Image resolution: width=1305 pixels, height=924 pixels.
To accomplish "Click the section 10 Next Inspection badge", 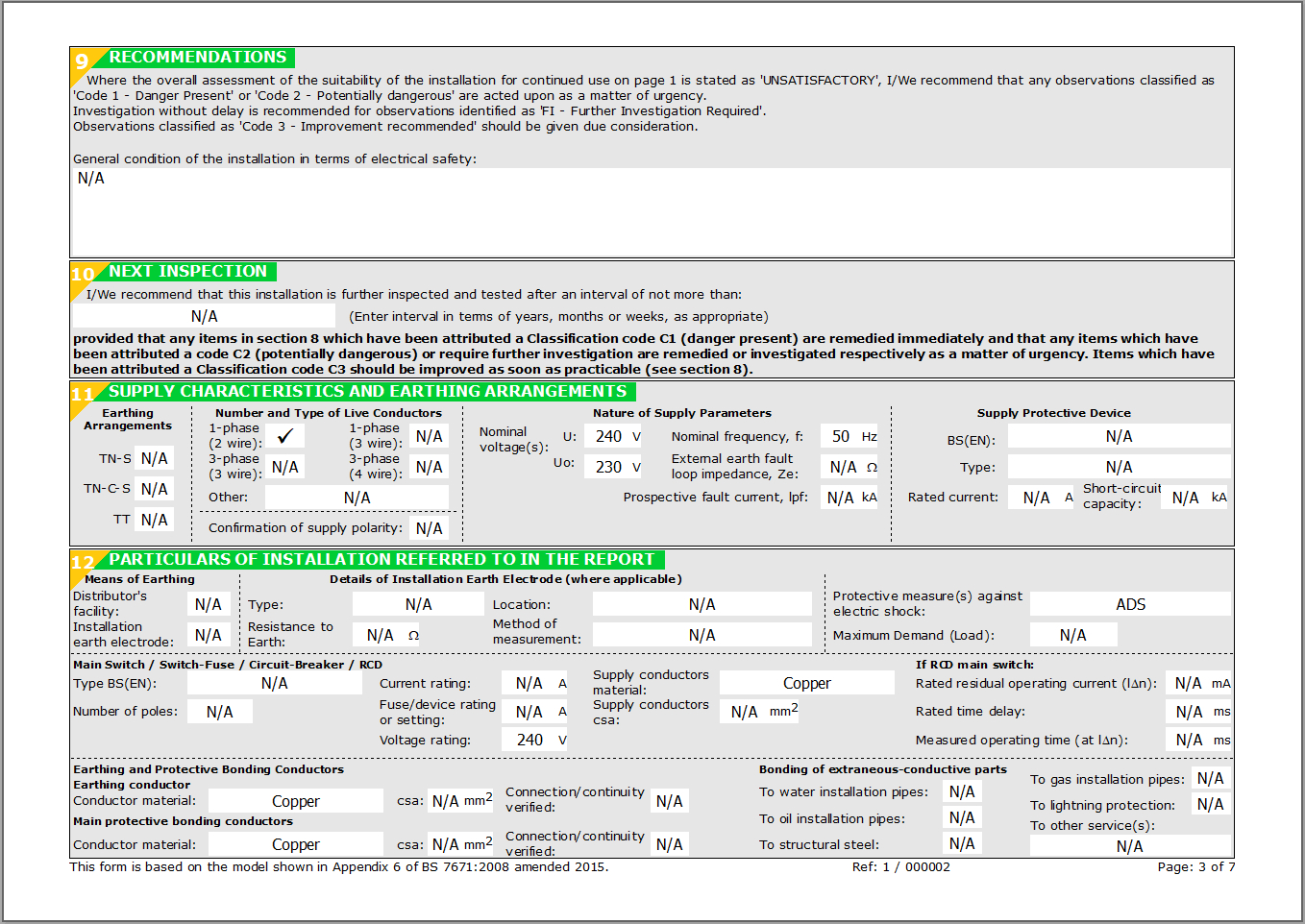I will tap(83, 274).
